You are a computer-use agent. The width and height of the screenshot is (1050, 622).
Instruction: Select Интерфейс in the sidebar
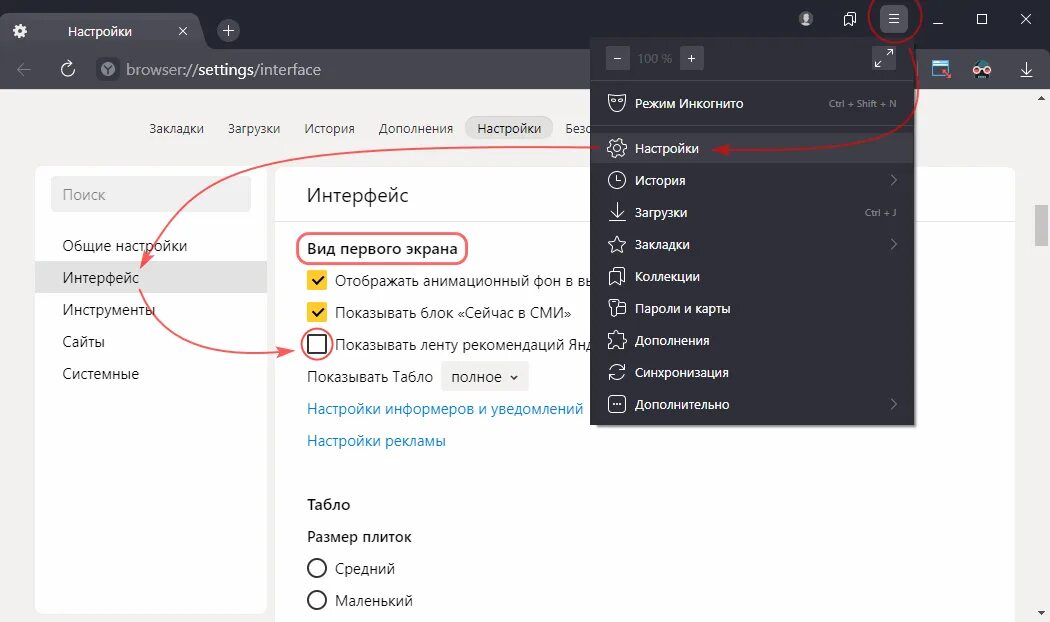tap(151, 277)
